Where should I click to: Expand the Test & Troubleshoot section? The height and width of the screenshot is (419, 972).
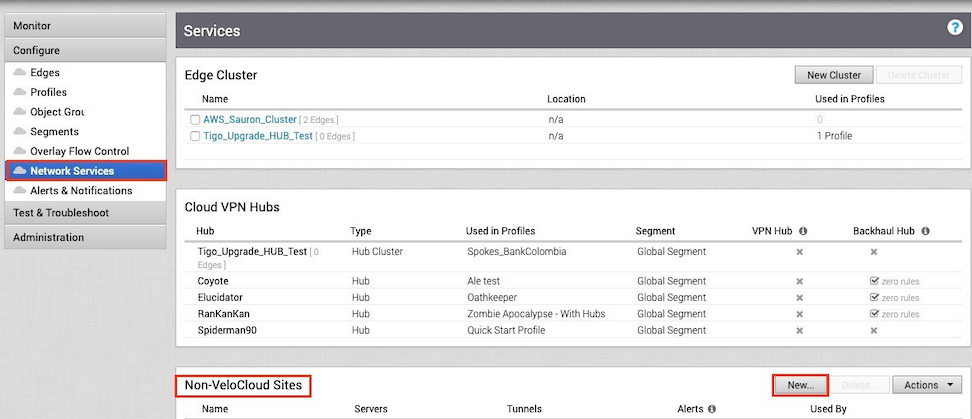pyautogui.click(x=83, y=212)
